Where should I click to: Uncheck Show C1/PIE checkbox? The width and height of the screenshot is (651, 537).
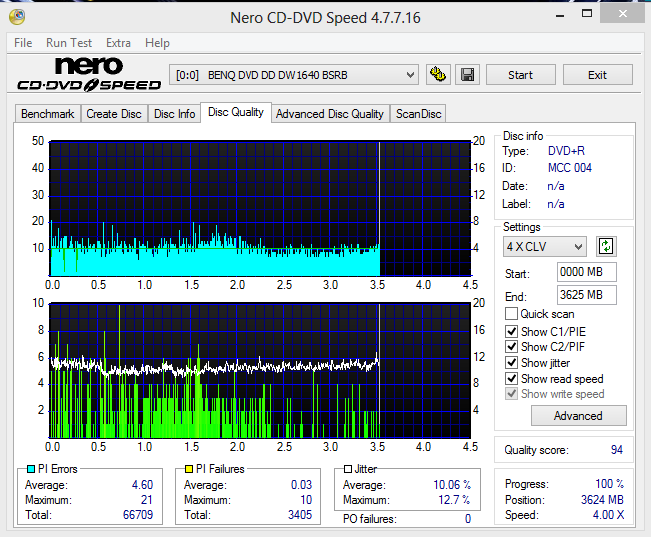512,331
